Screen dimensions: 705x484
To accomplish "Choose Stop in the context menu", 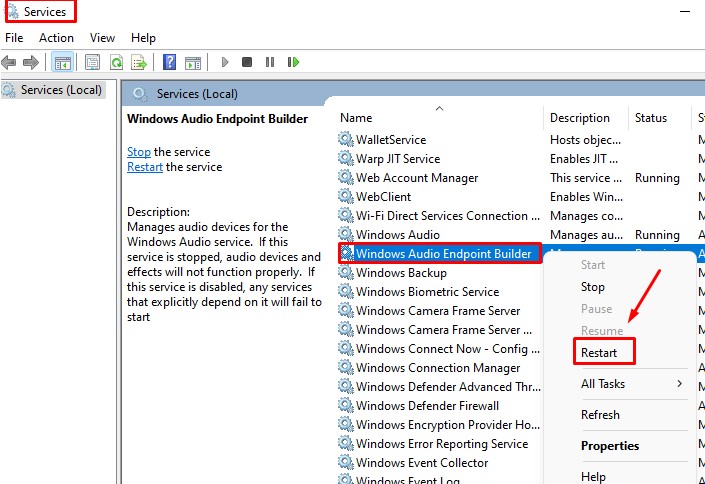I will point(593,287).
